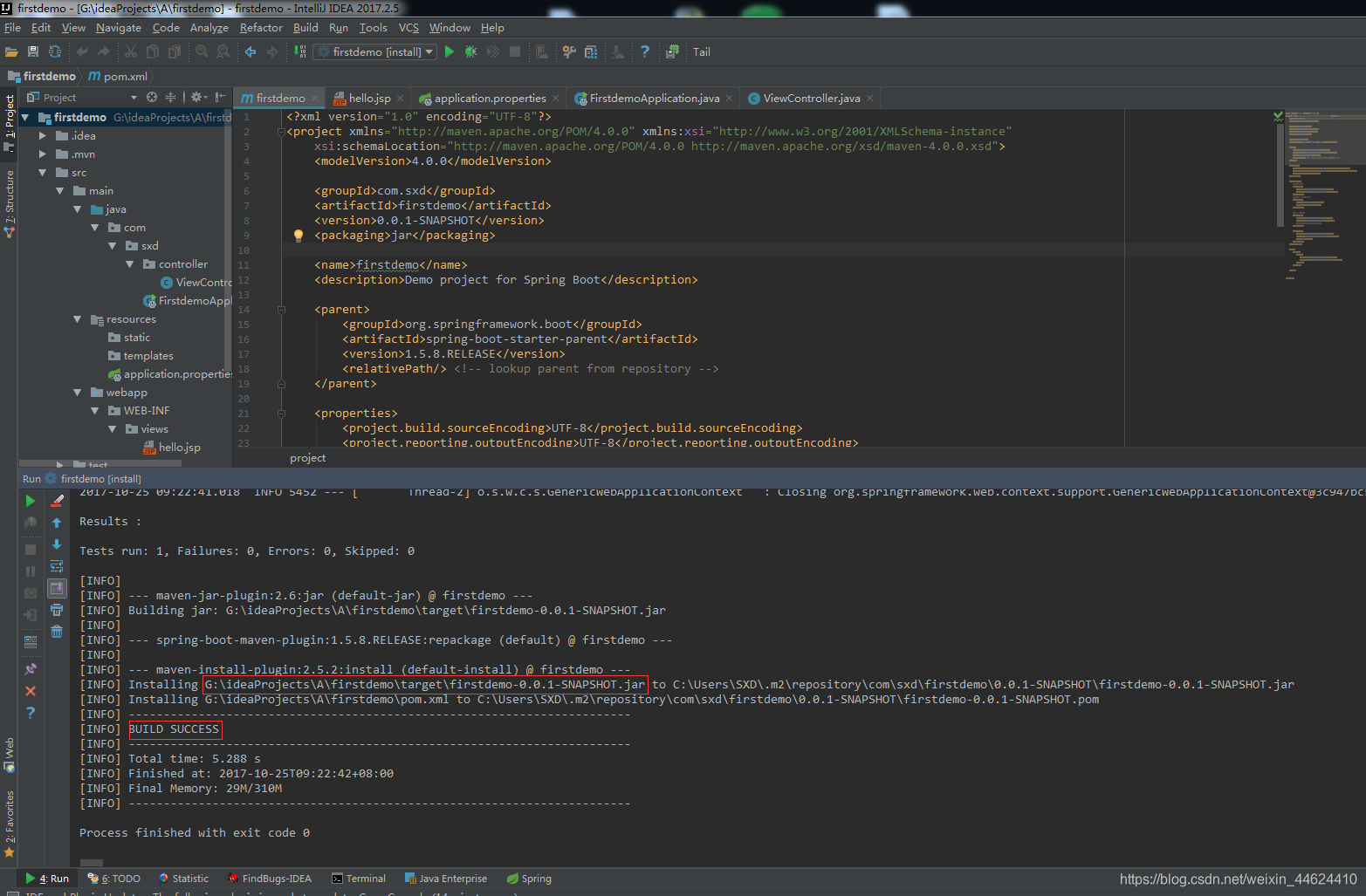This screenshot has width=1366, height=896.
Task: Switch to hello.jsp editor tab
Action: [369, 98]
